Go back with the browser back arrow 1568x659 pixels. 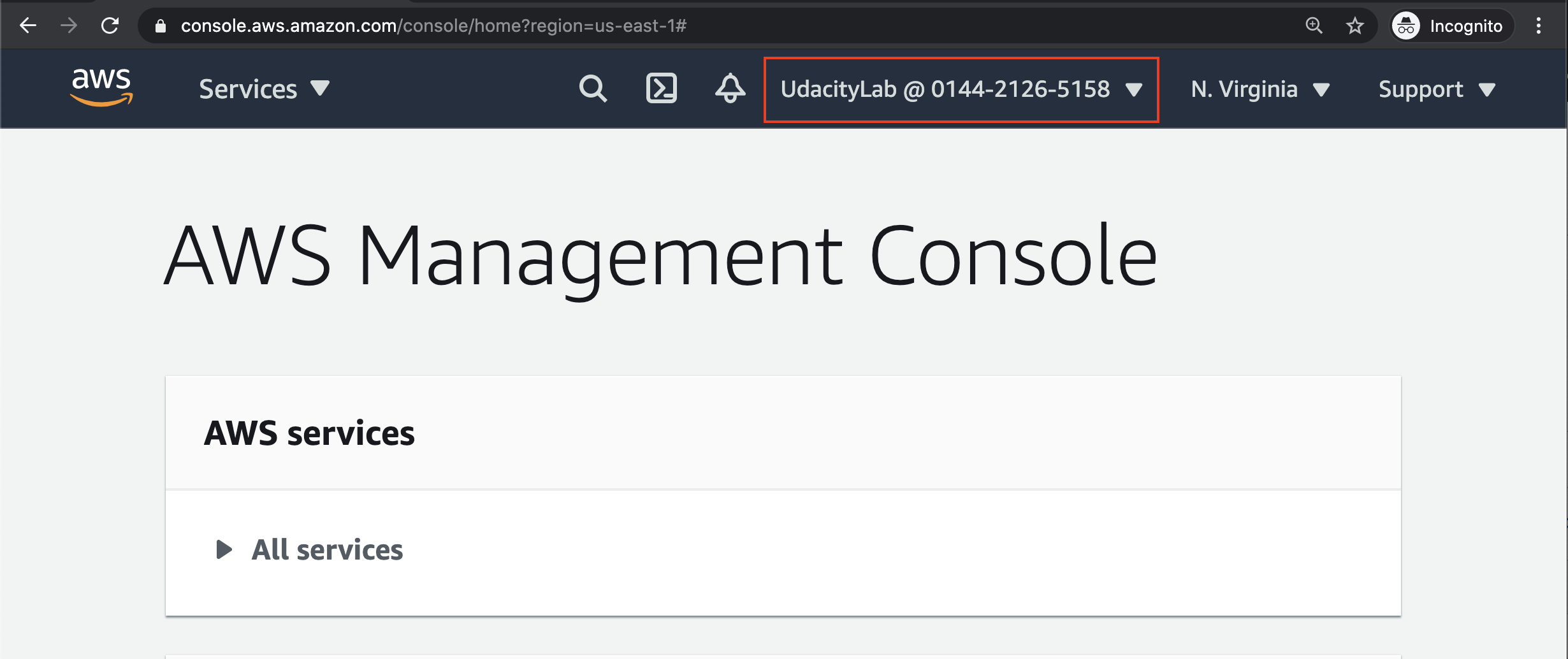coord(28,25)
